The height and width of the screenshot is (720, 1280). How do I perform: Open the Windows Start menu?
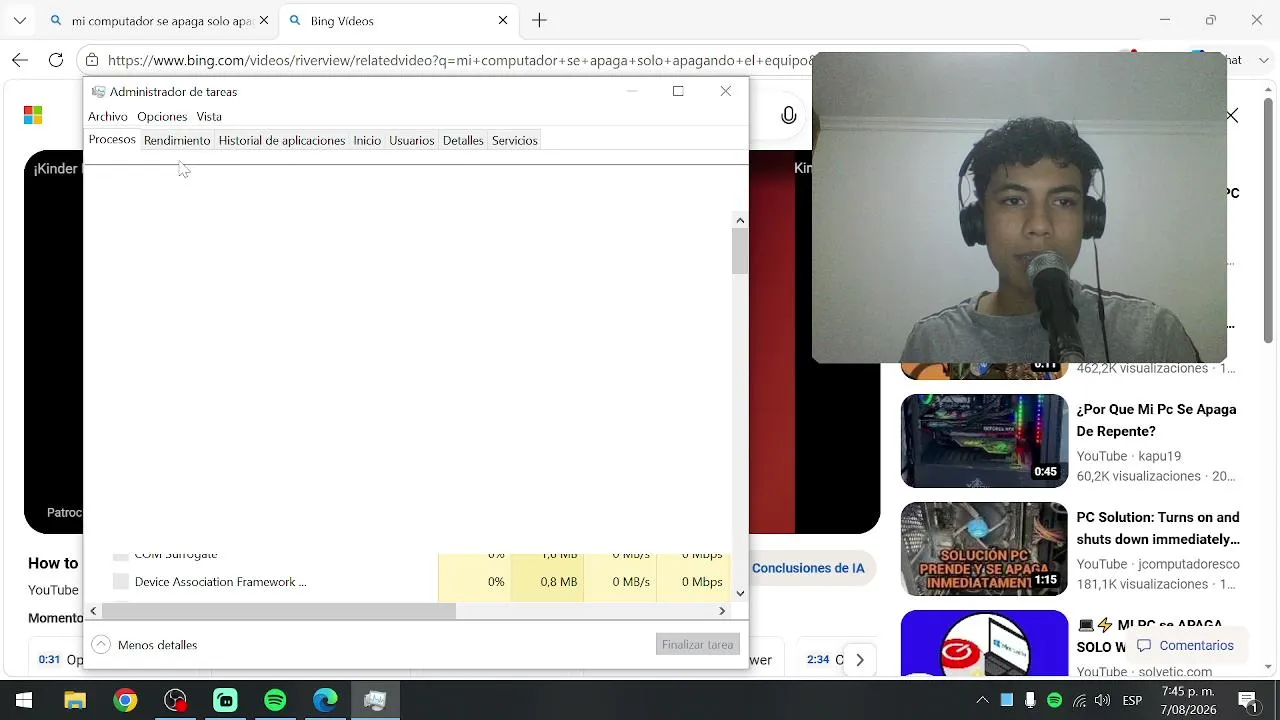click(x=24, y=700)
